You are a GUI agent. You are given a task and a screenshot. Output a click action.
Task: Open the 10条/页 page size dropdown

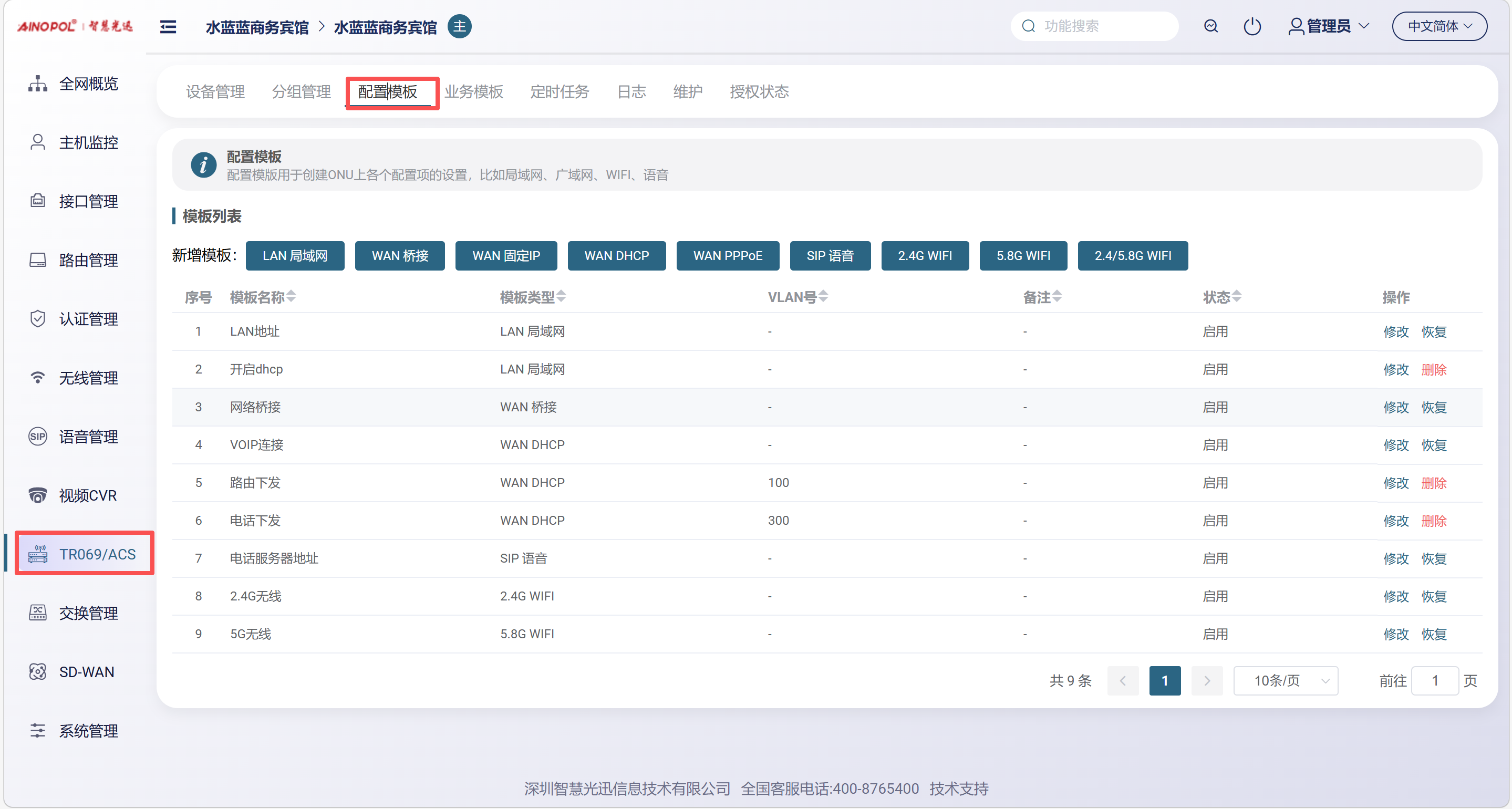[1286, 681]
